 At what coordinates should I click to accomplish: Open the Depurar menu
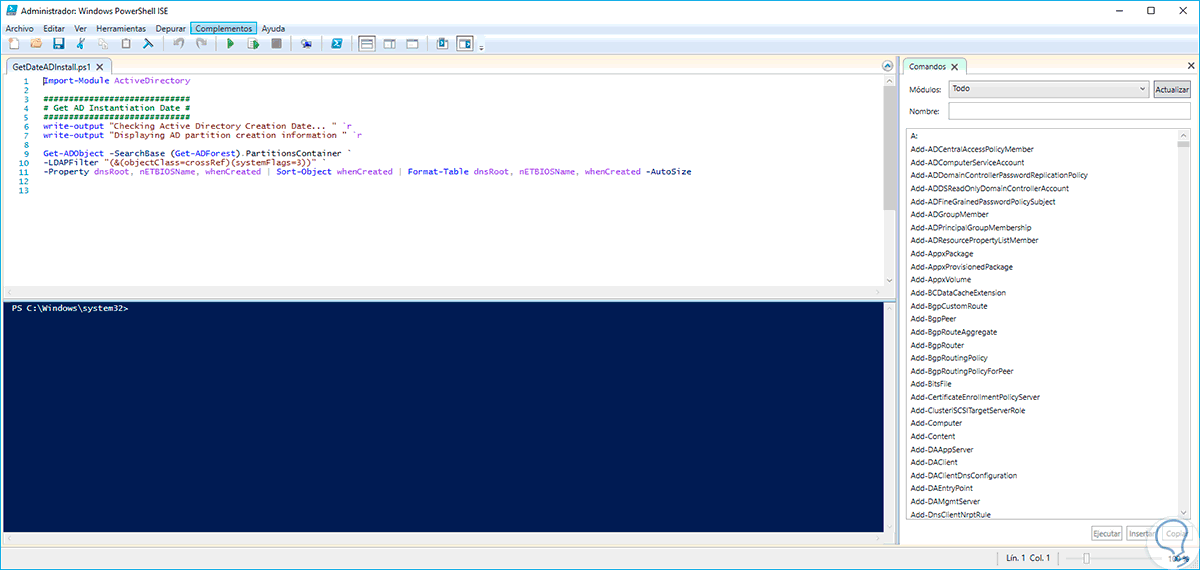click(171, 28)
